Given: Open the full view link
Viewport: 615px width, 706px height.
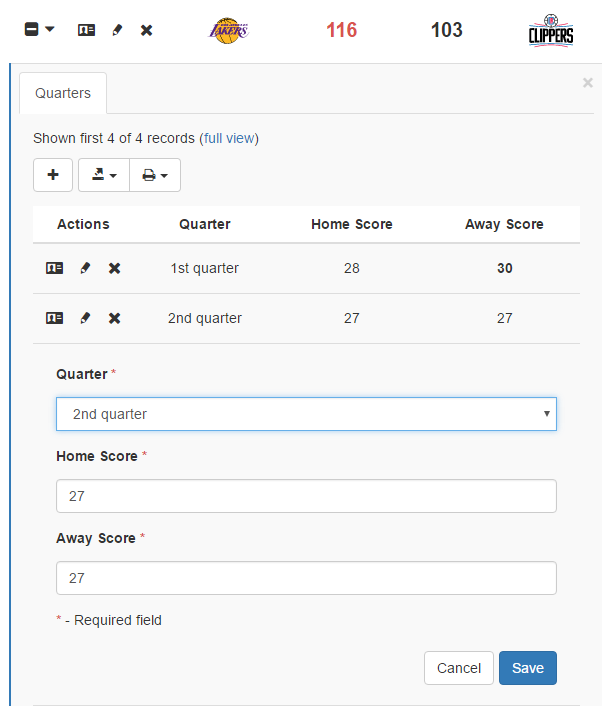Looking at the screenshot, I should (229, 138).
